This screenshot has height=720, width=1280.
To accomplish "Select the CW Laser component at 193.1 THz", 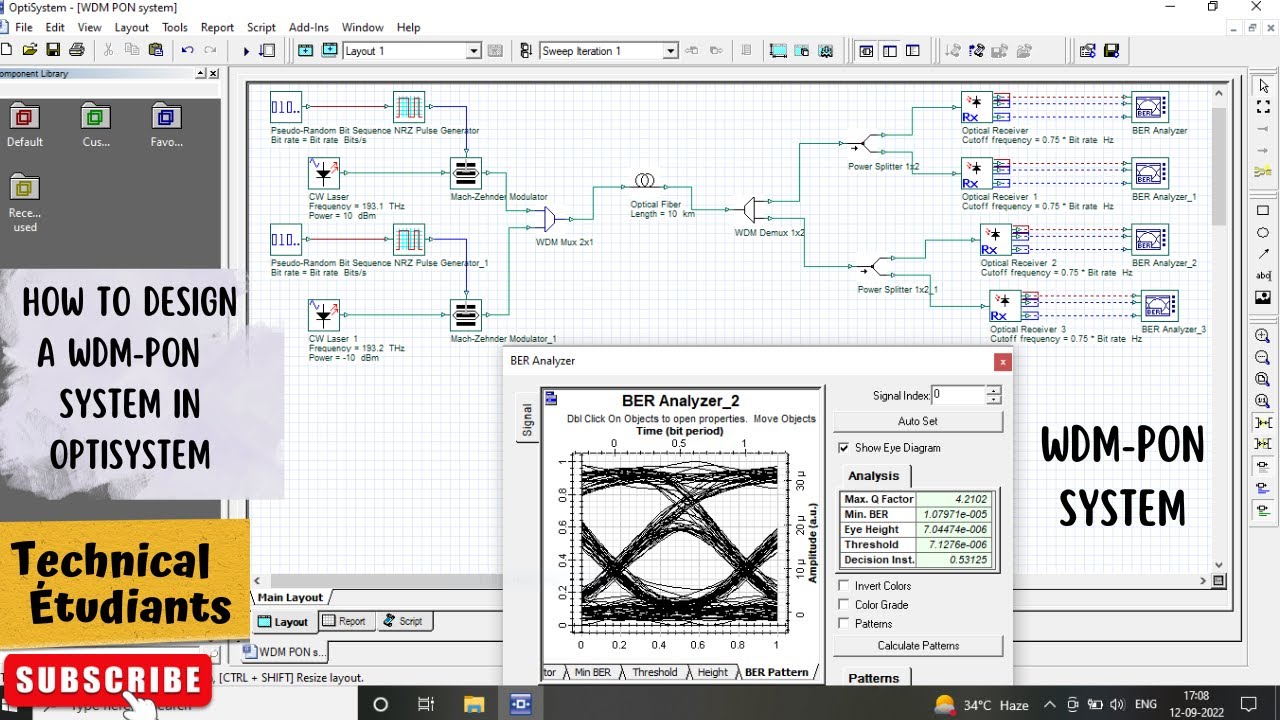I will tap(323, 173).
